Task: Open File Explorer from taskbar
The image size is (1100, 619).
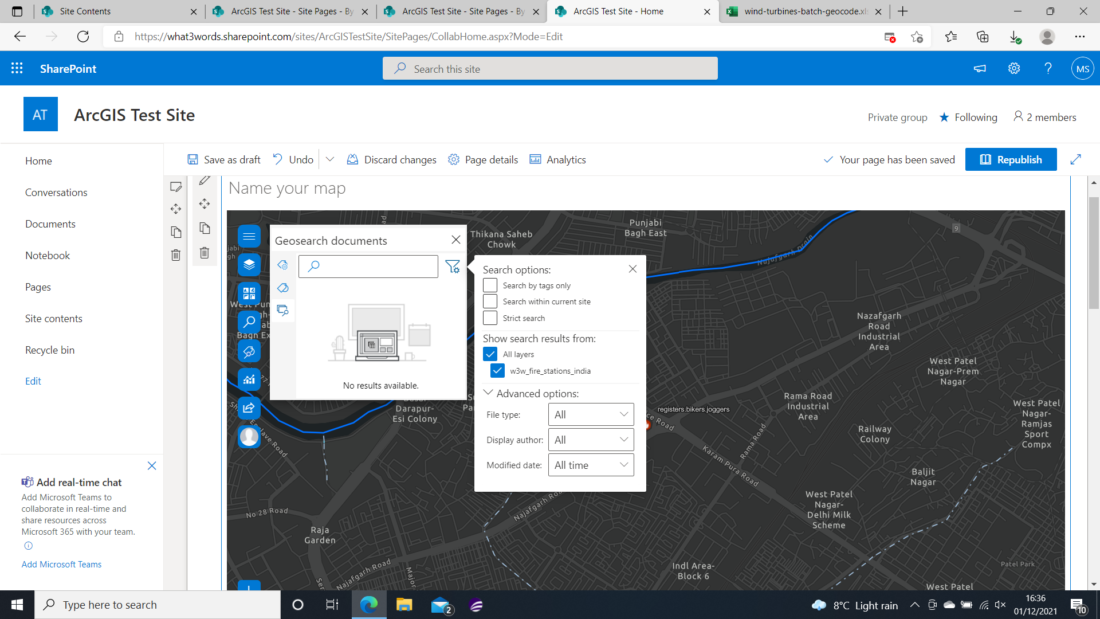Action: [x=404, y=604]
